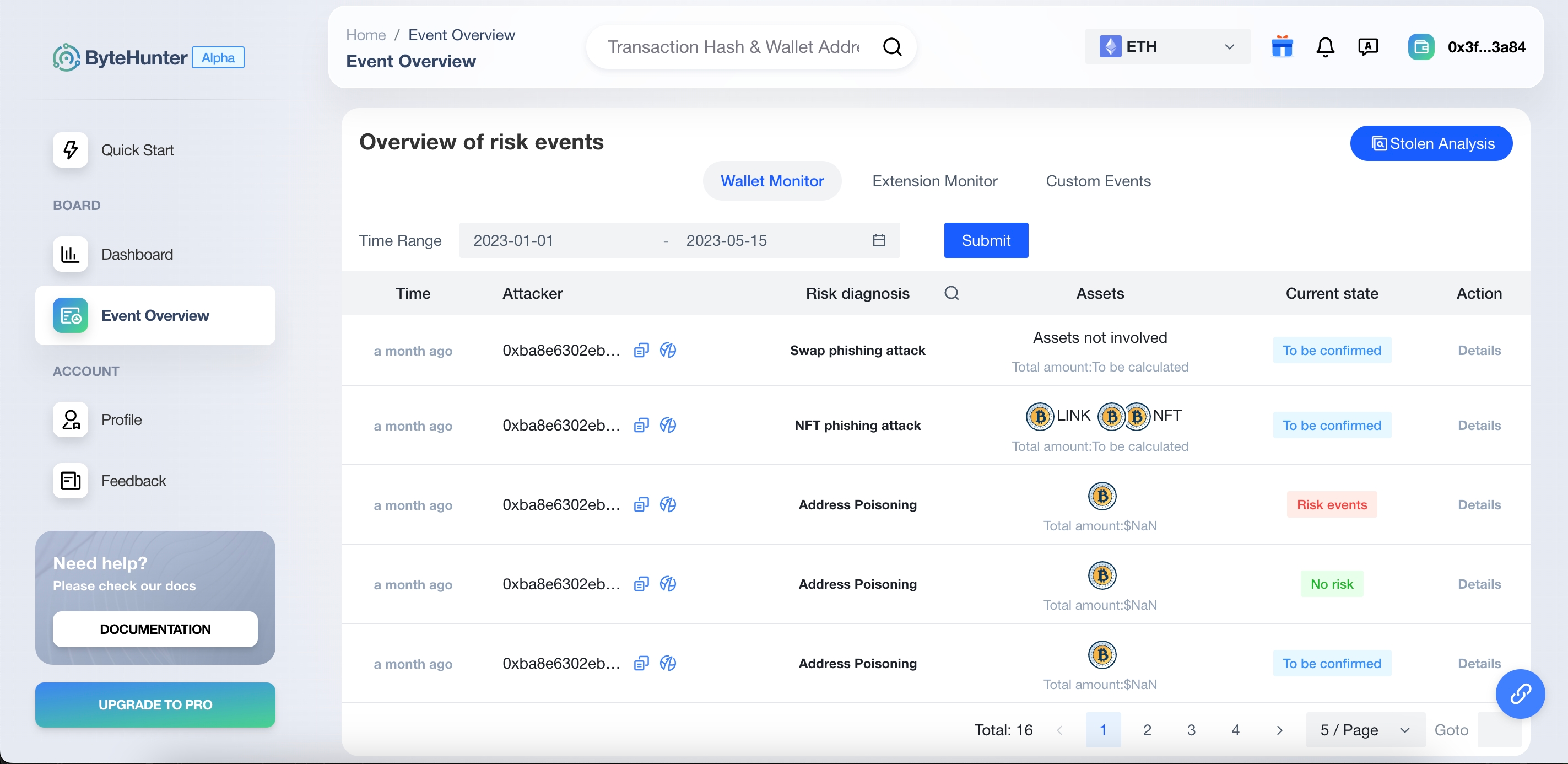Click the Feedback sidebar icon

pos(71,480)
